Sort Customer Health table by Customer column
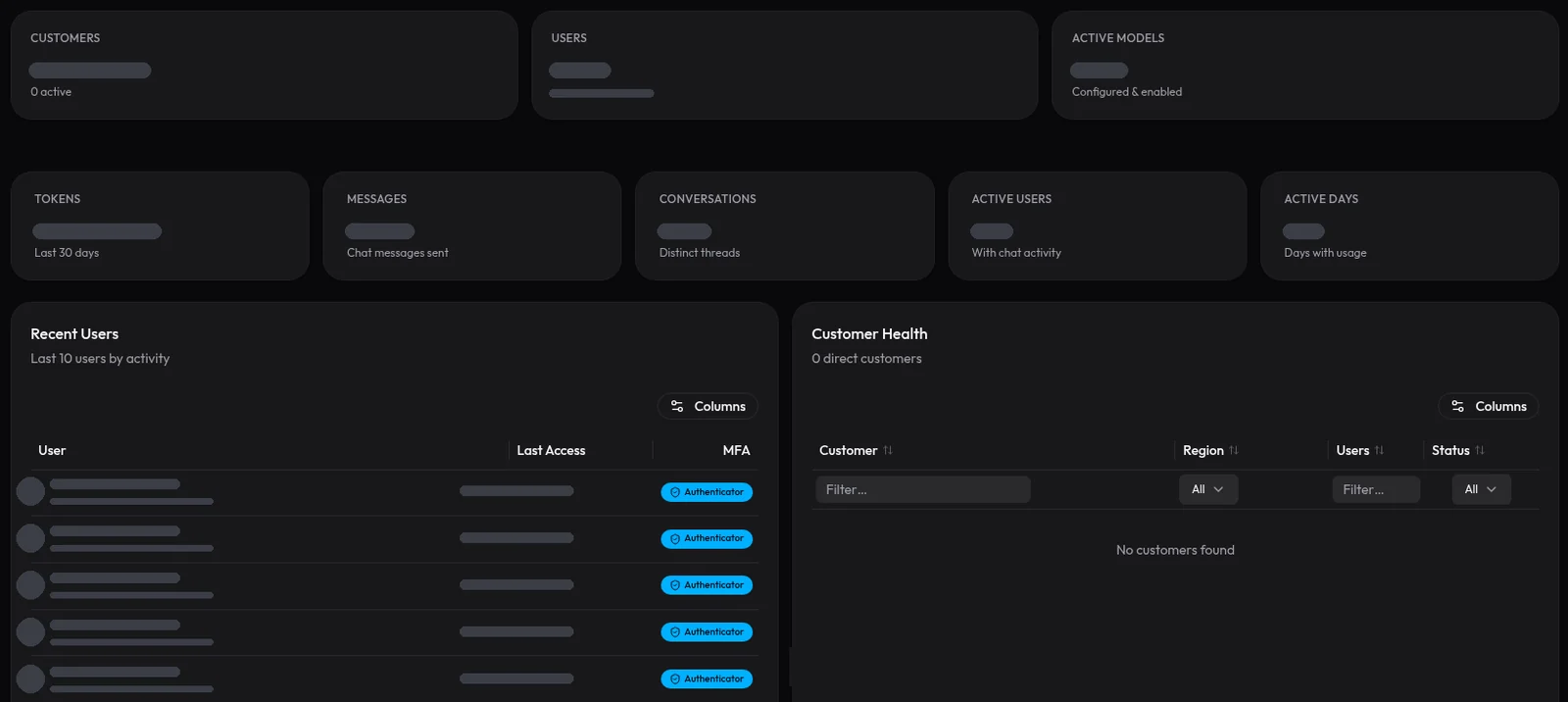The image size is (1568, 702). pos(857,450)
